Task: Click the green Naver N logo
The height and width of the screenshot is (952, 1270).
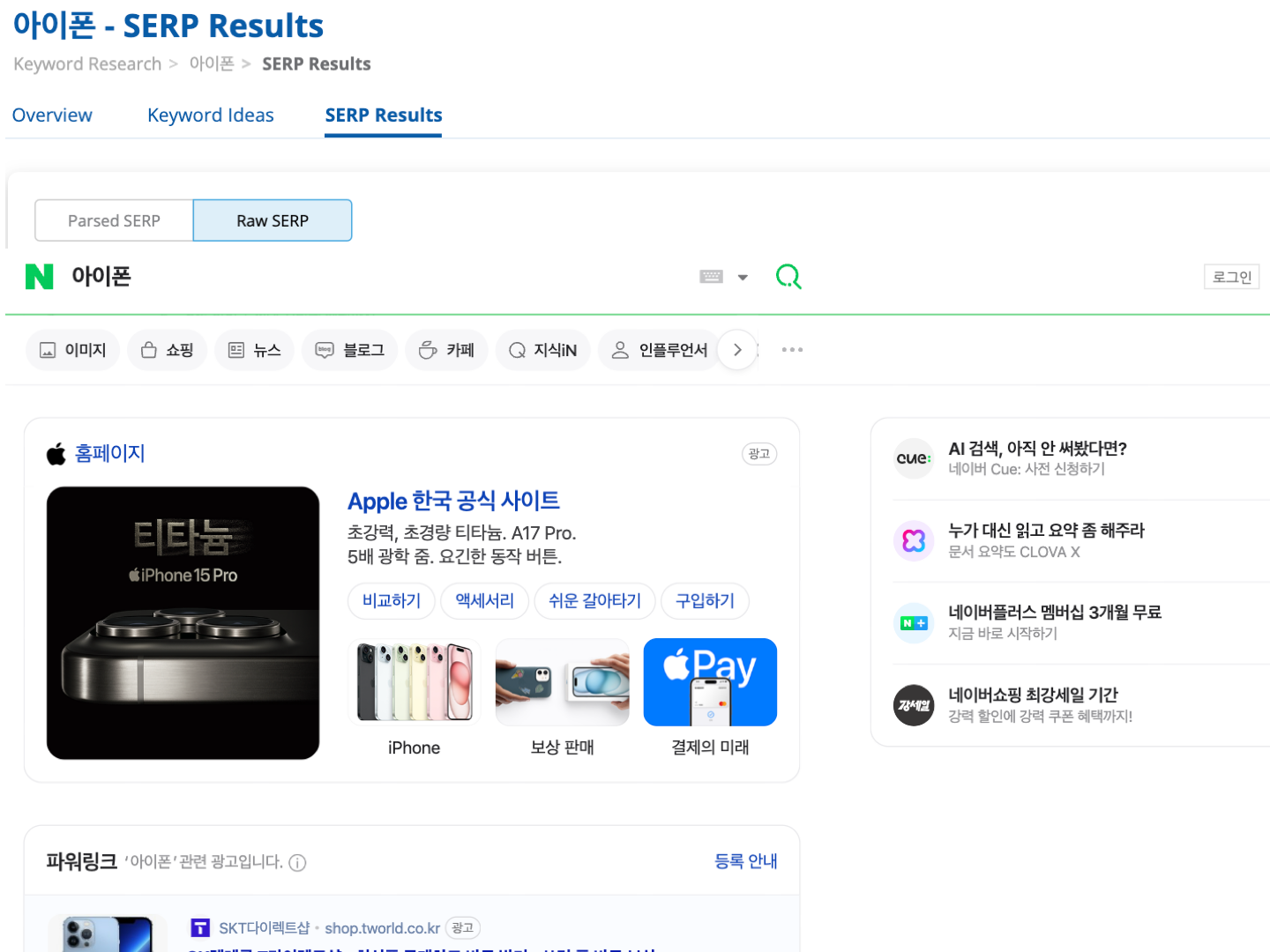Action: [x=40, y=277]
